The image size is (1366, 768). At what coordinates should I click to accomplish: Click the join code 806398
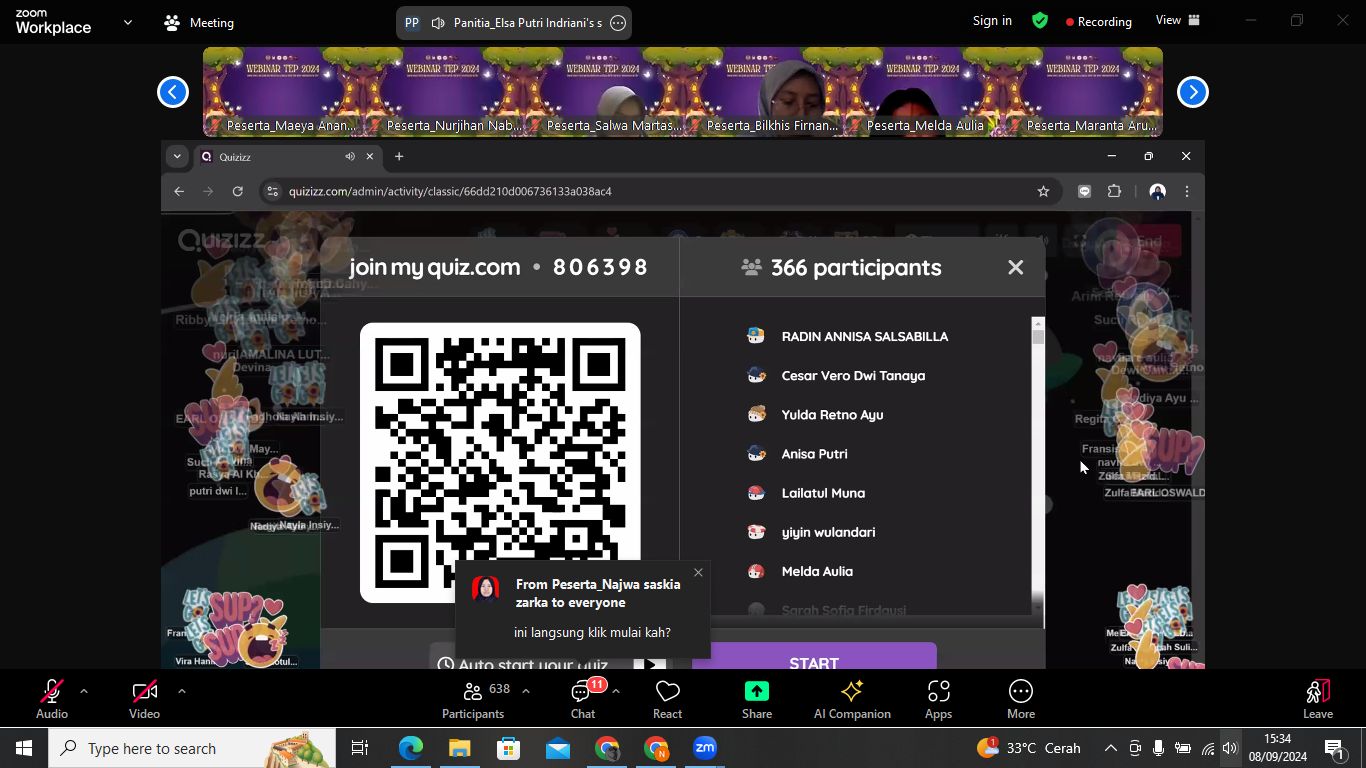tap(600, 267)
